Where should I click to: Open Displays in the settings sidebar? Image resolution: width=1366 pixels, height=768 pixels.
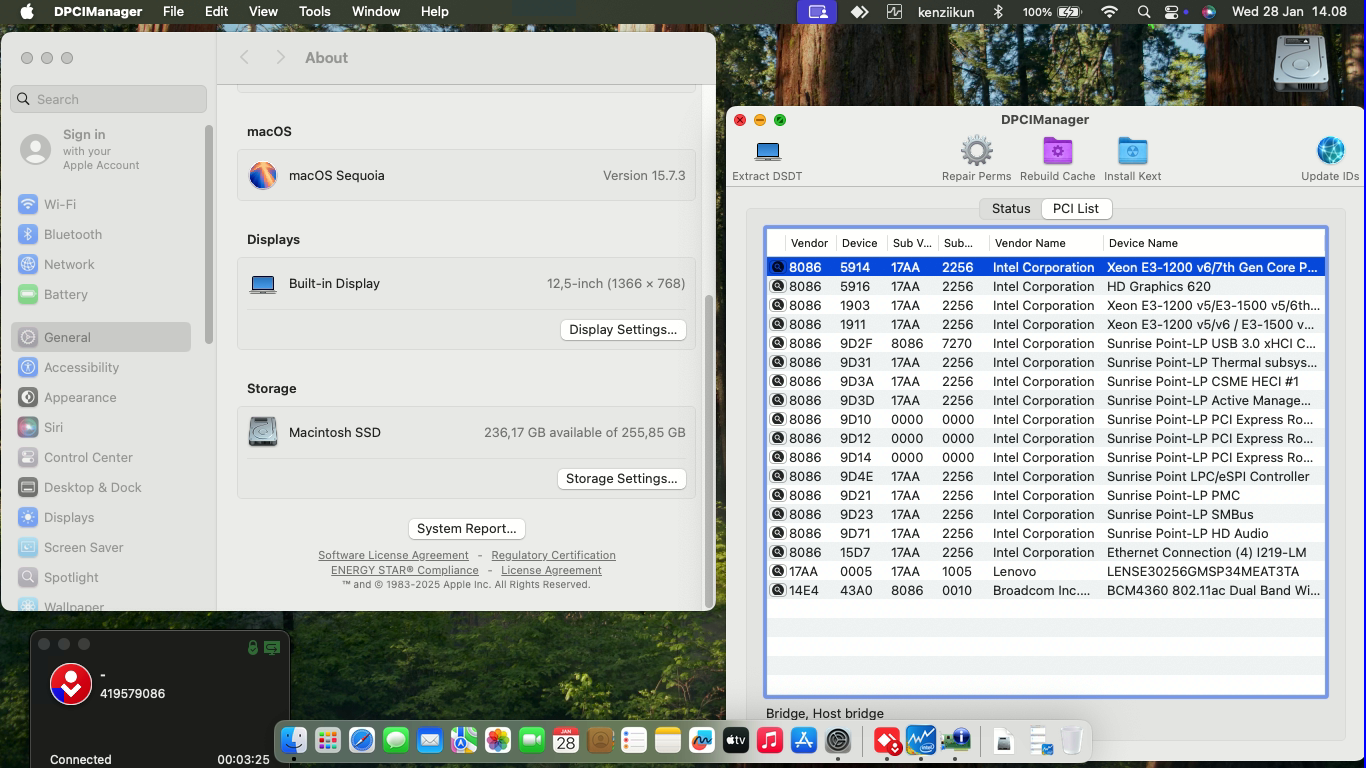click(x=101, y=517)
